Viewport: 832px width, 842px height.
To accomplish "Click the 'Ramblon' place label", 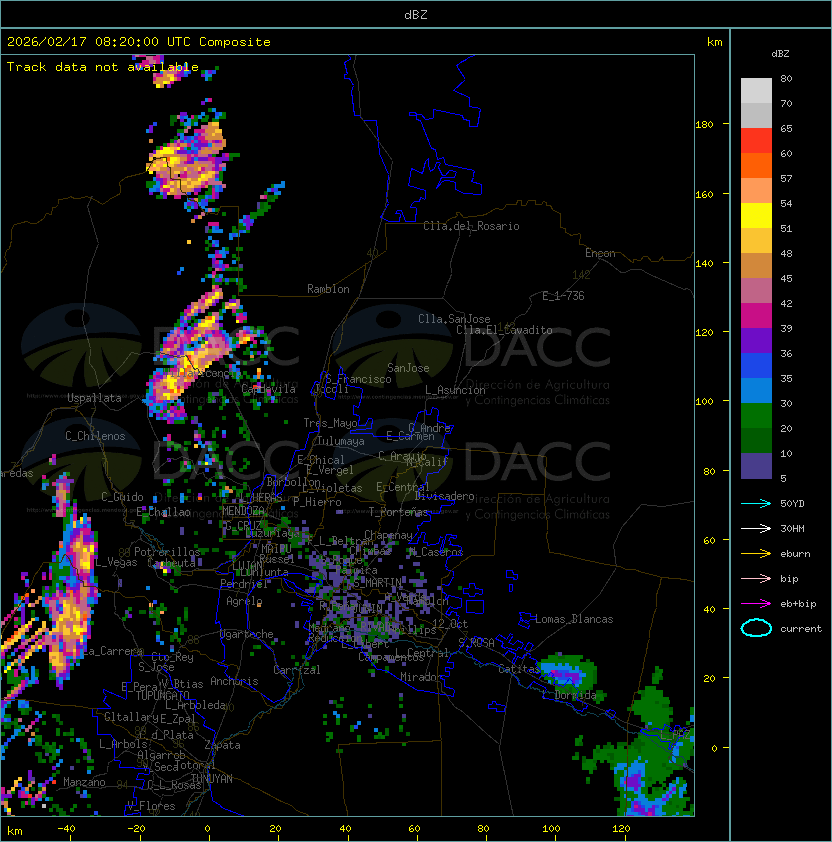I will click(x=328, y=289).
